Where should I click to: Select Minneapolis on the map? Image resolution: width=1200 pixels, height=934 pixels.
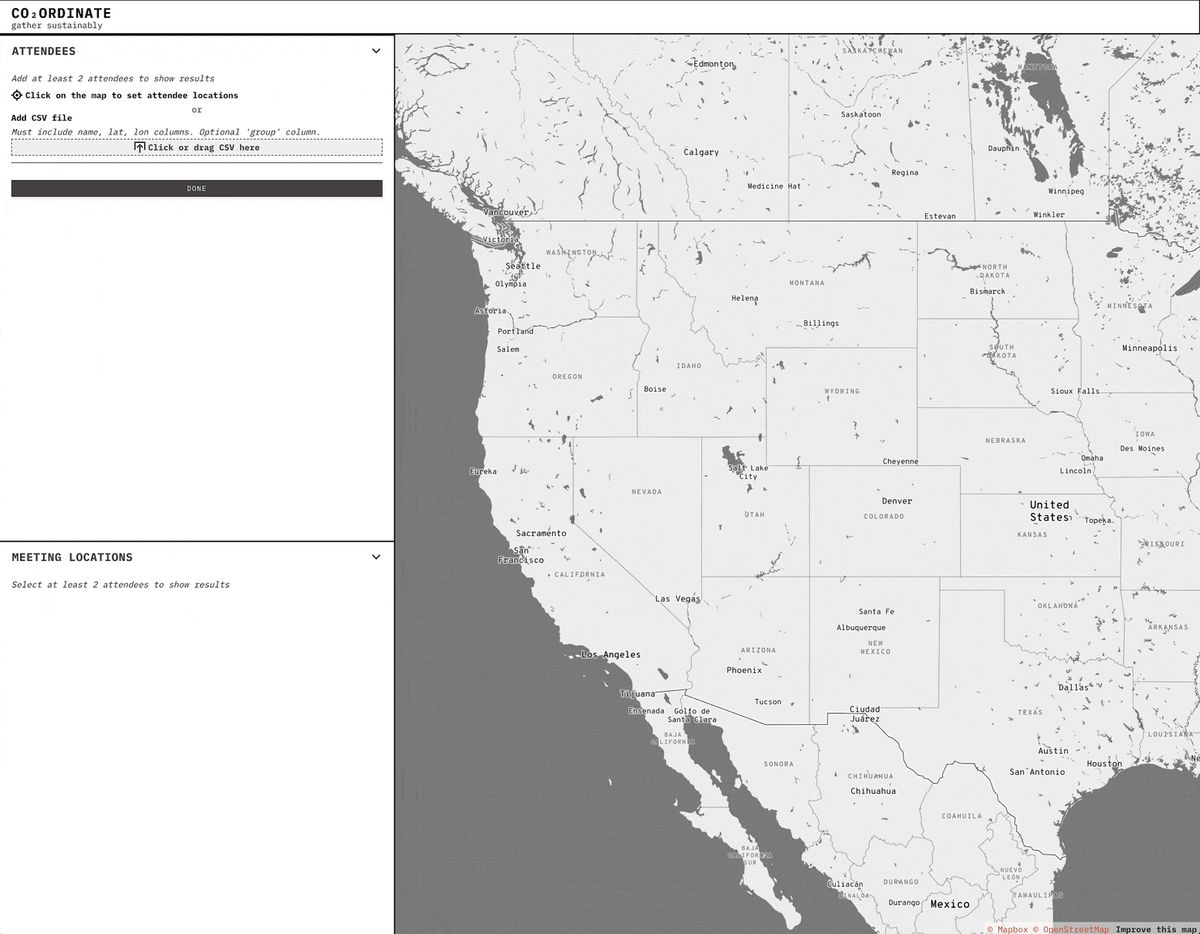click(1150, 348)
